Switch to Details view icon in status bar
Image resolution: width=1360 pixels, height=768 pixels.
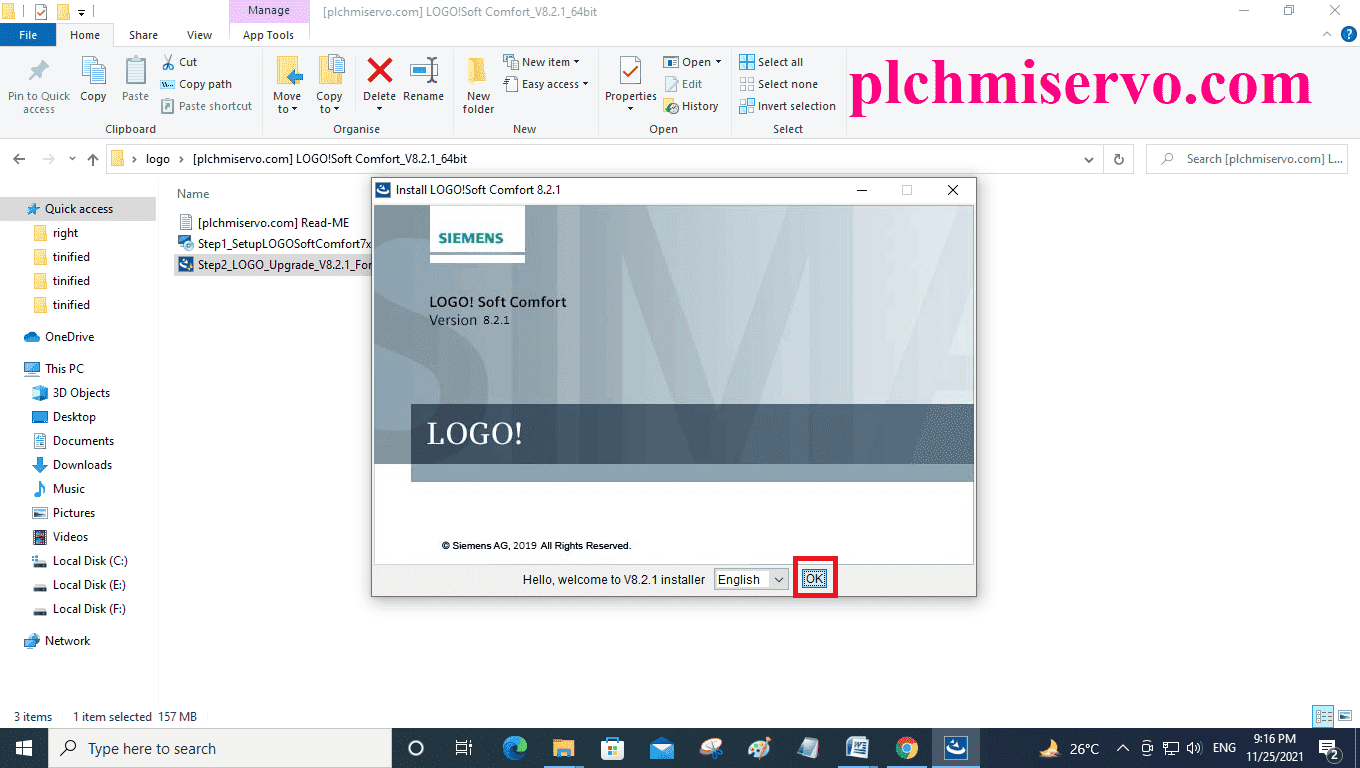[1323, 716]
